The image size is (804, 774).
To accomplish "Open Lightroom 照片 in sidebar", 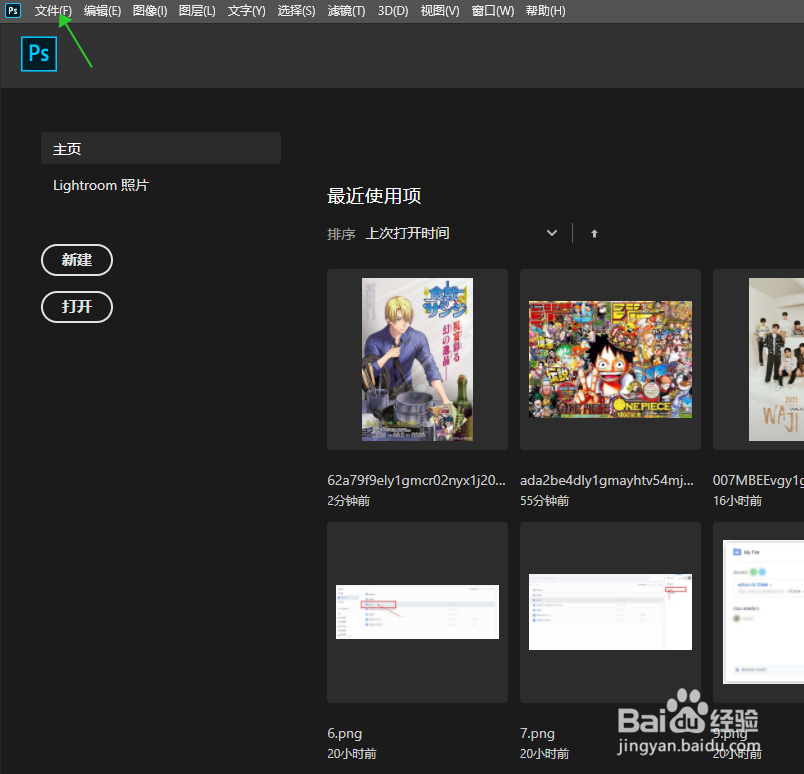I will 101,185.
